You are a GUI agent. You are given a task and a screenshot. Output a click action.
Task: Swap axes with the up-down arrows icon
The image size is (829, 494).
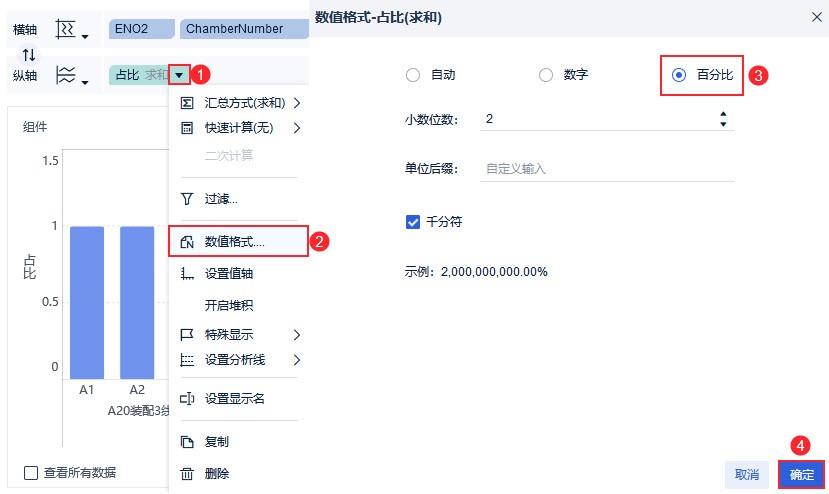coord(28,53)
